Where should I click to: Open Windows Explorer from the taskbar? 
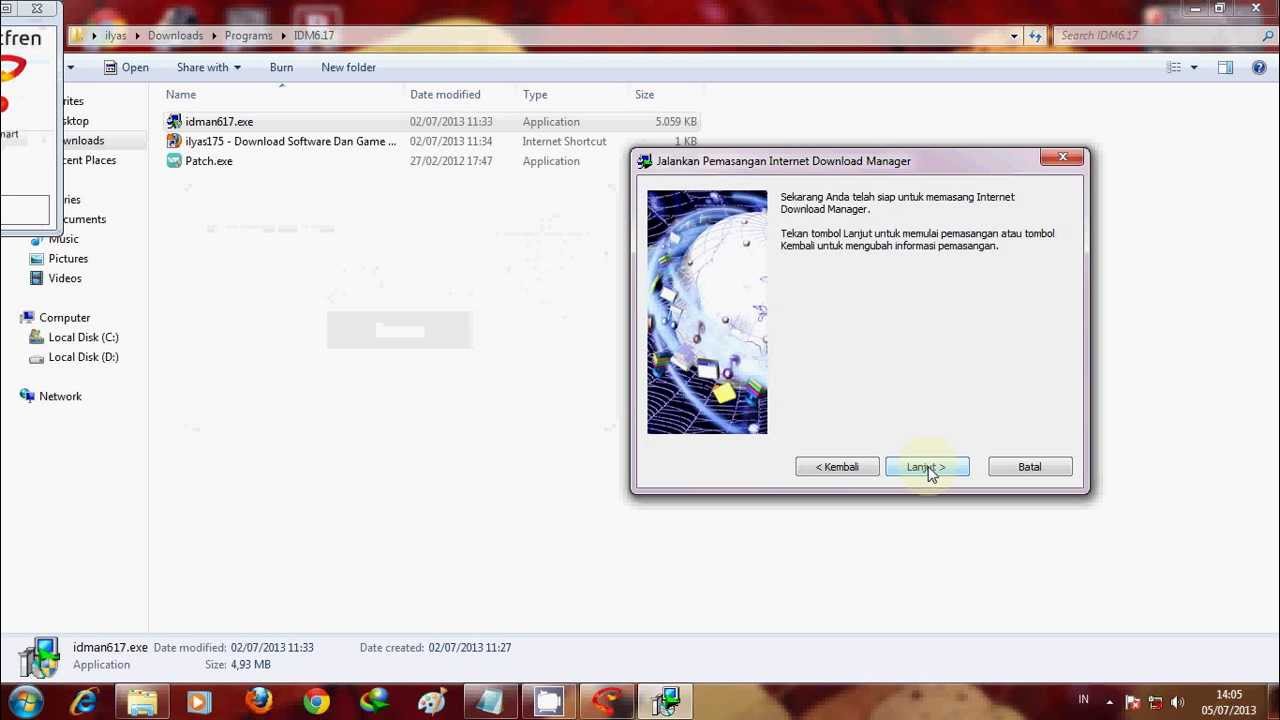(142, 702)
